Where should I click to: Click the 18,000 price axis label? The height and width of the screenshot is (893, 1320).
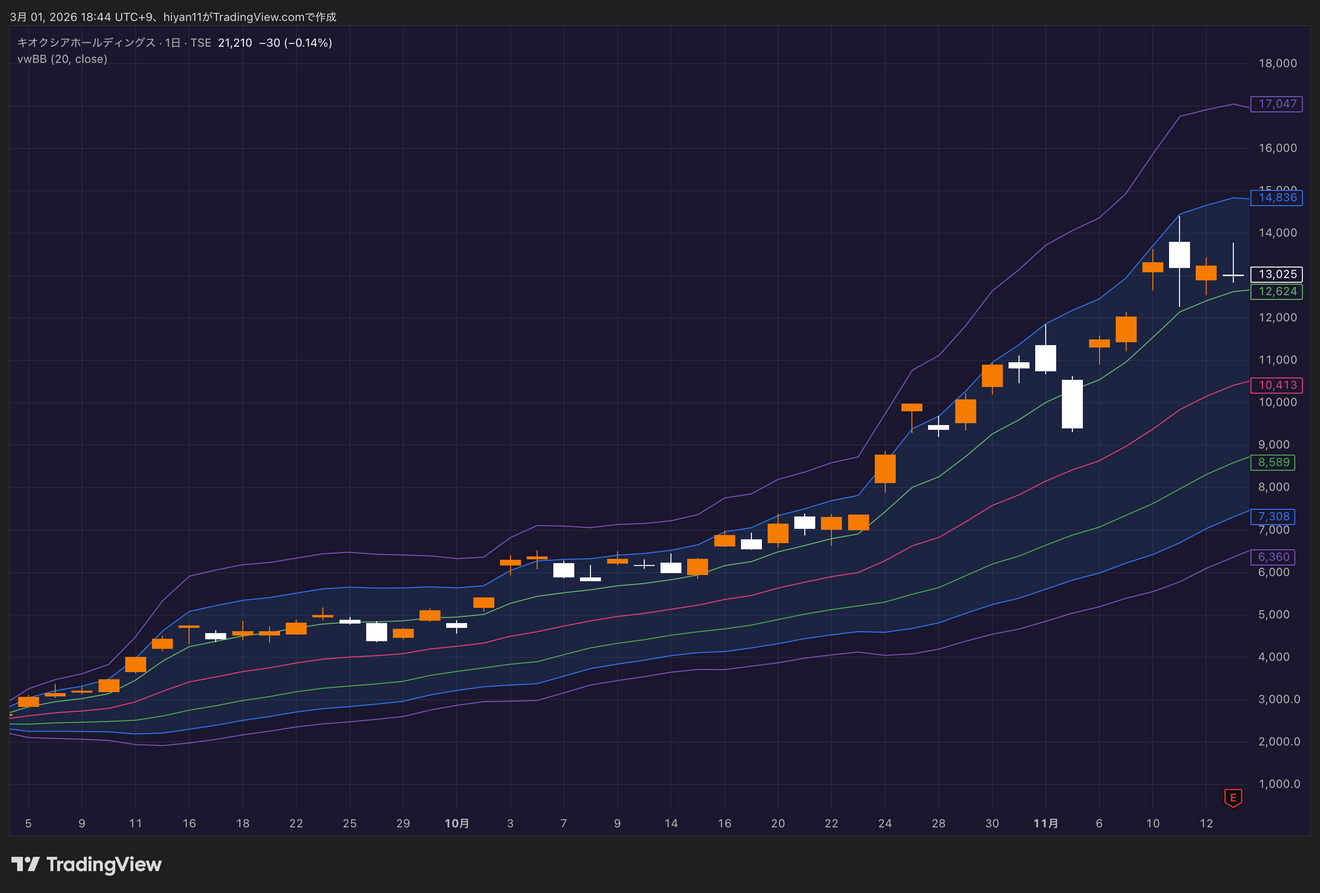coord(1278,63)
